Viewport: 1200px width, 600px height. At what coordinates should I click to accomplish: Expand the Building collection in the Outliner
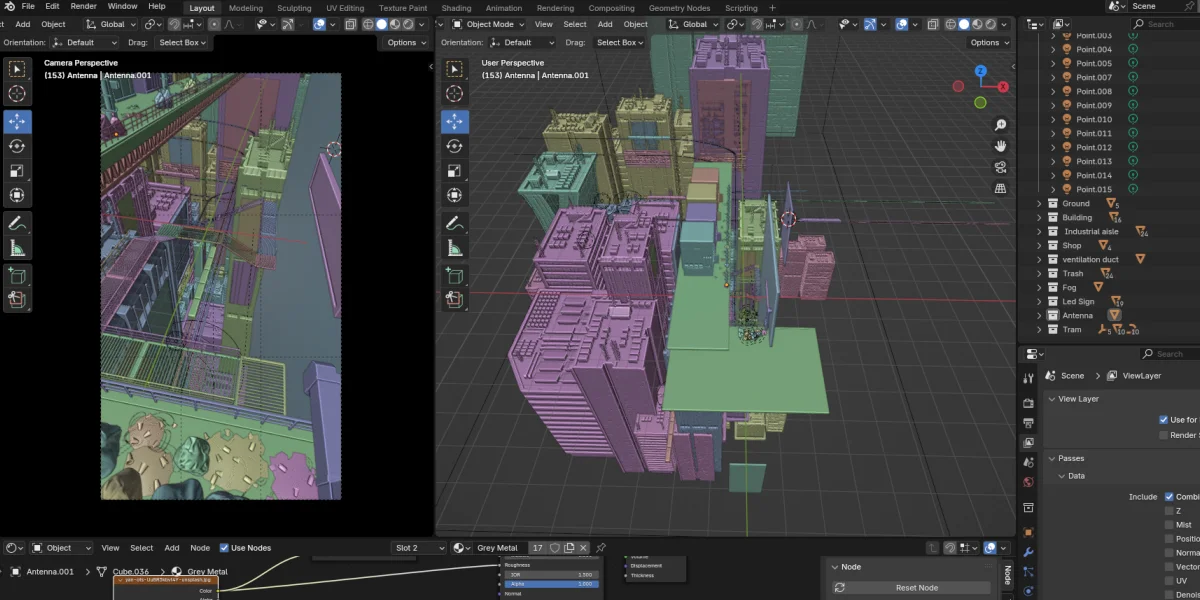pos(1040,217)
